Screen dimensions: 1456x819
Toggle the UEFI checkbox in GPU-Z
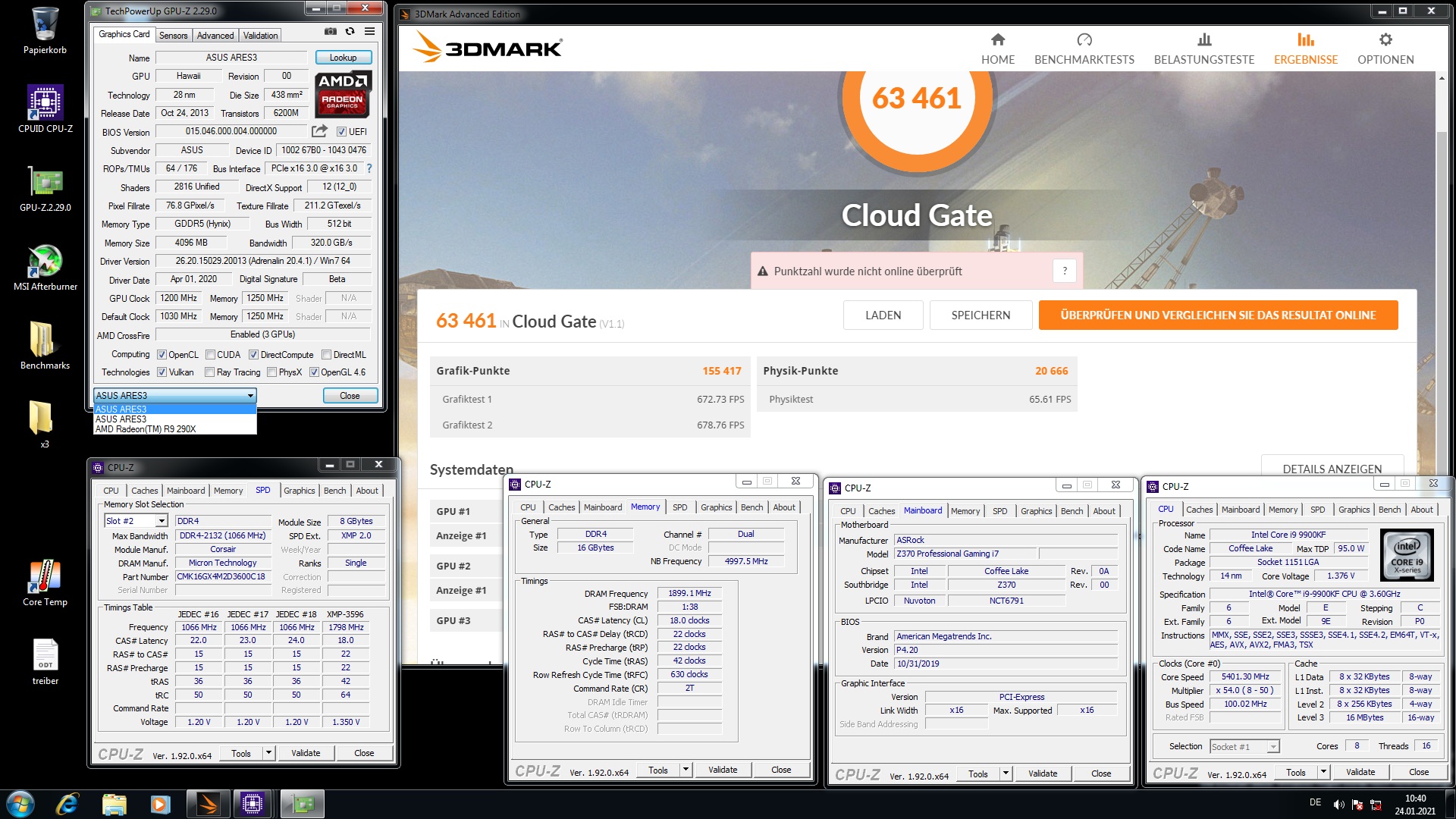[341, 132]
